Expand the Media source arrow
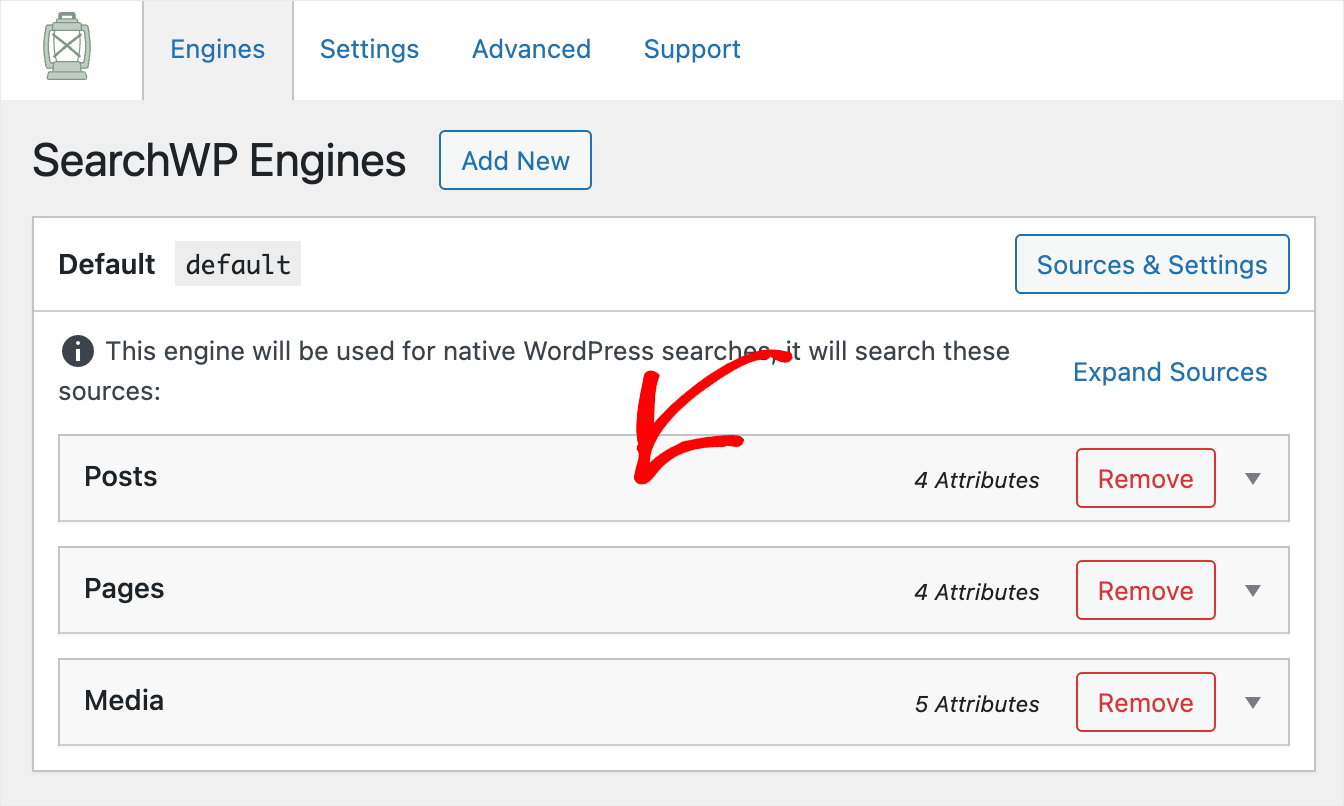 (1253, 703)
